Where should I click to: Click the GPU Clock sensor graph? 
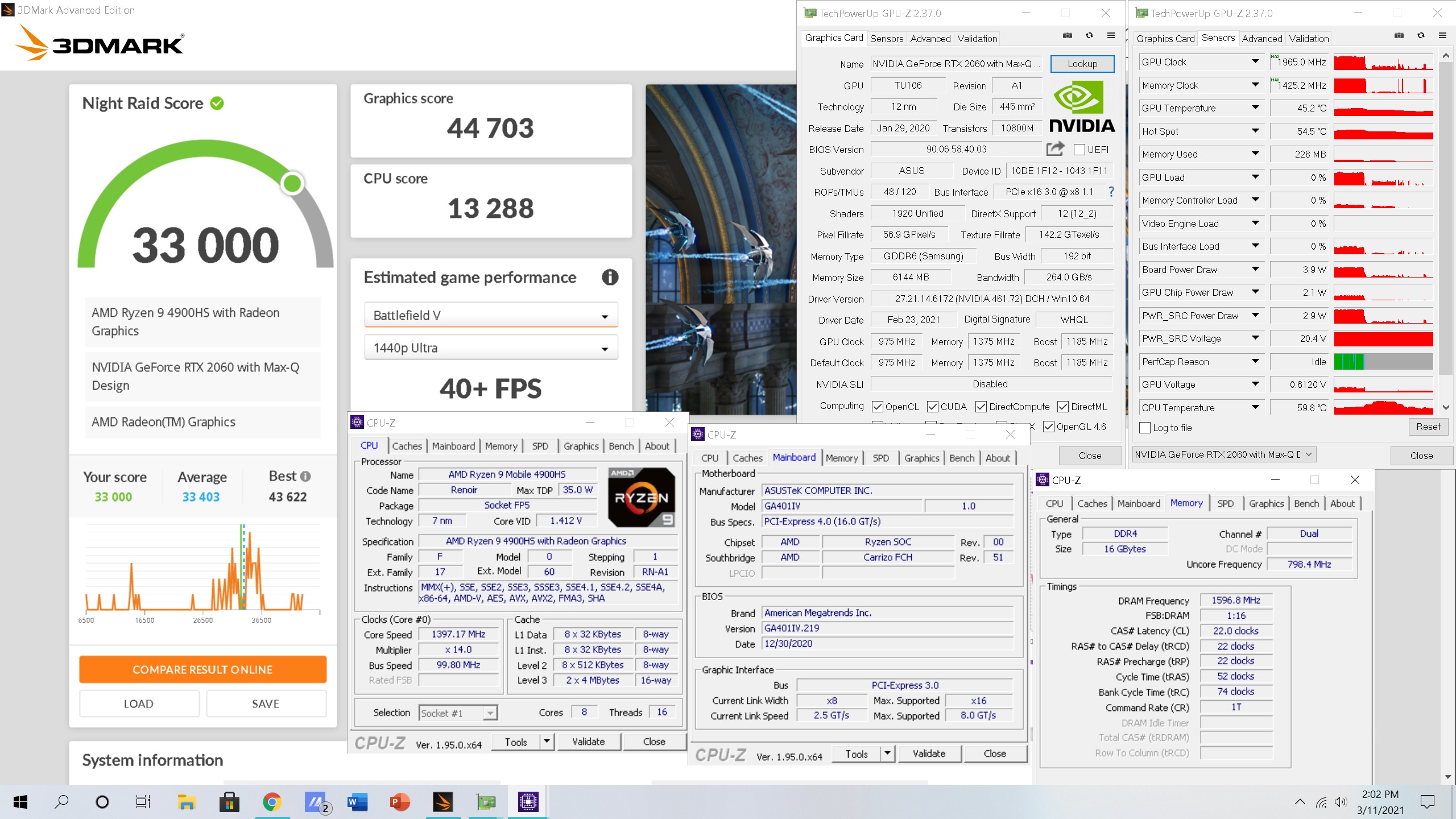pyautogui.click(x=1383, y=62)
